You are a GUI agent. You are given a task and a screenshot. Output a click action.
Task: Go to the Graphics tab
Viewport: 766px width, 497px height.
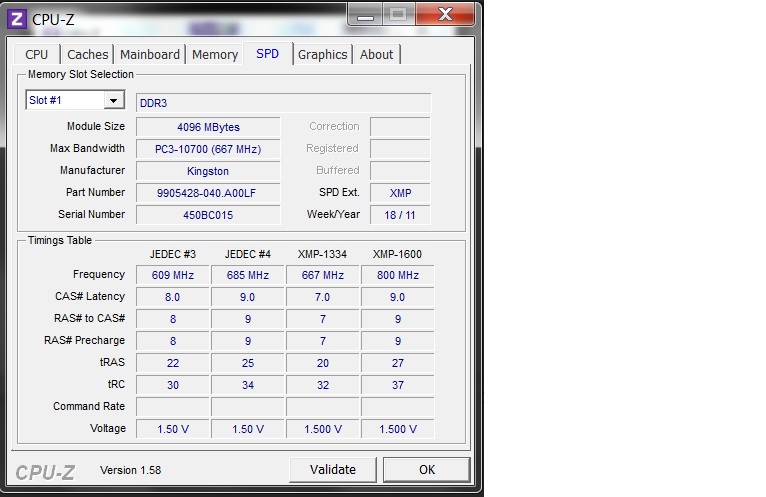322,54
